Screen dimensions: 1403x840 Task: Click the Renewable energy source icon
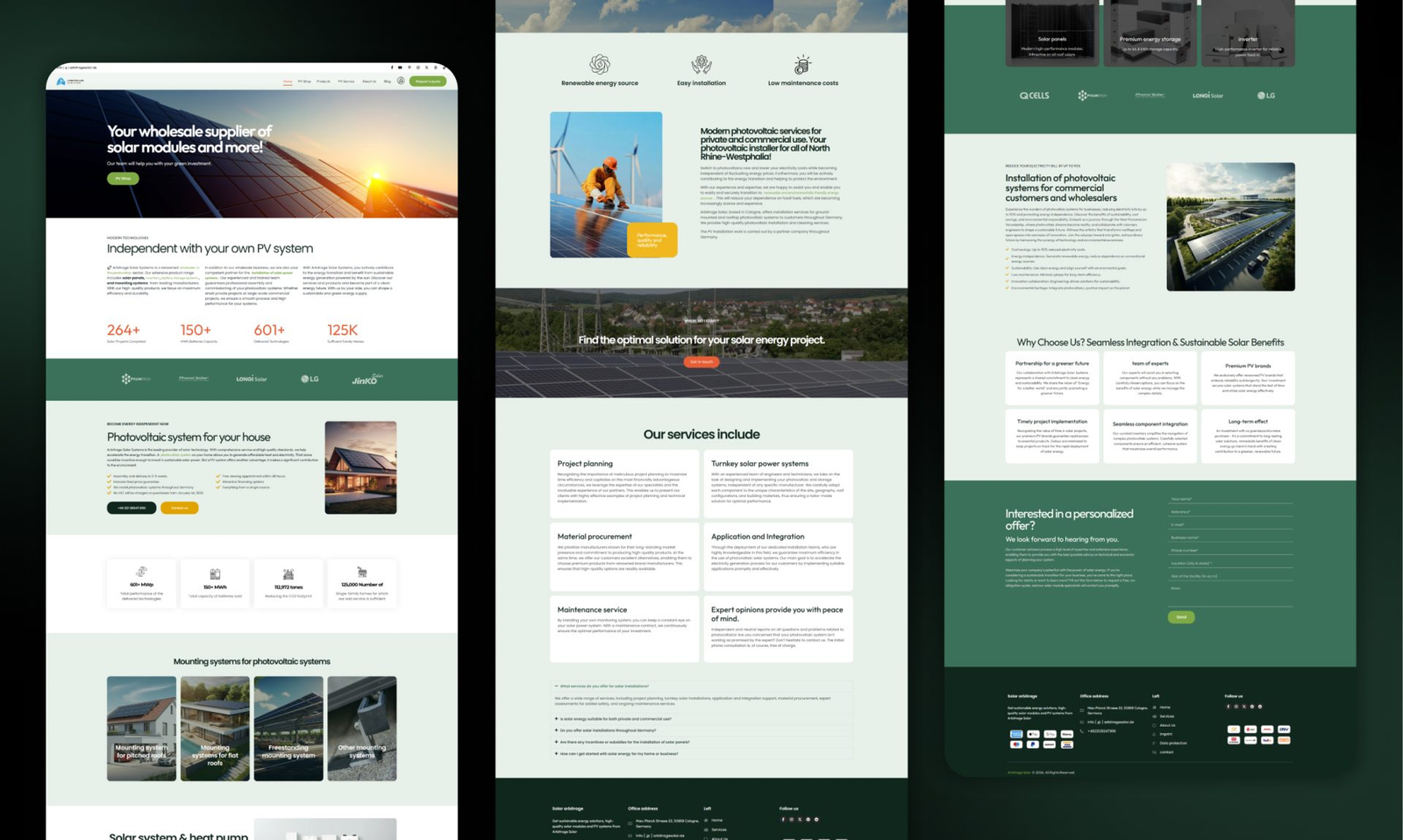pos(600,64)
